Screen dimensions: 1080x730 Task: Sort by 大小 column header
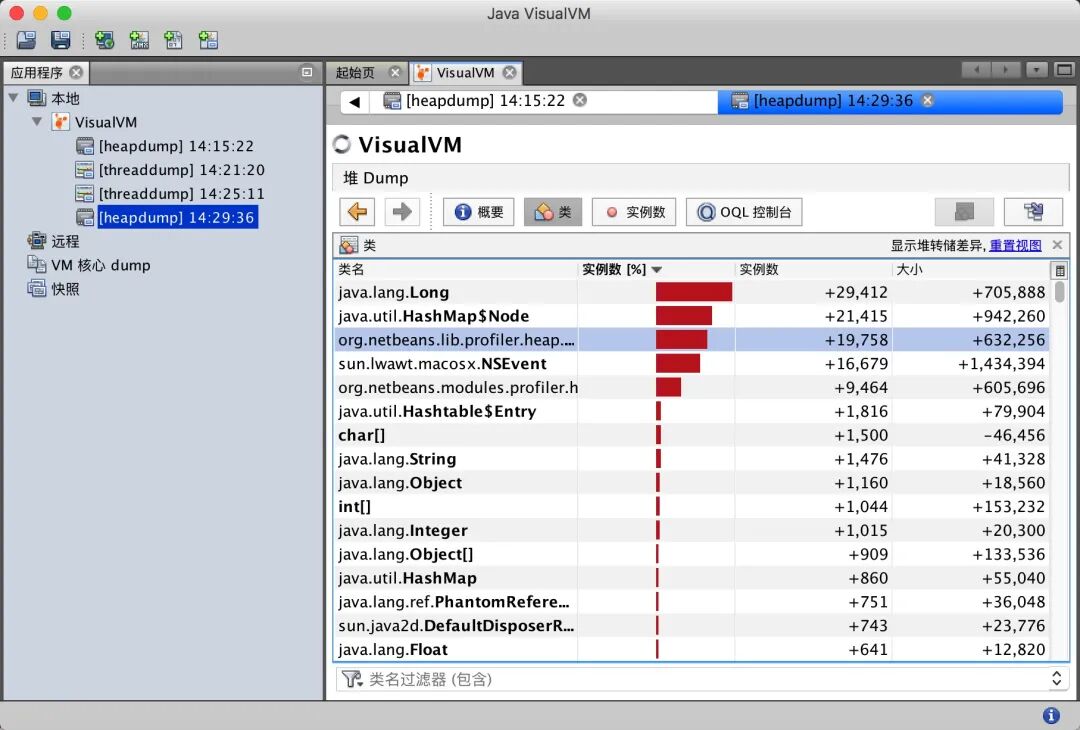970,269
